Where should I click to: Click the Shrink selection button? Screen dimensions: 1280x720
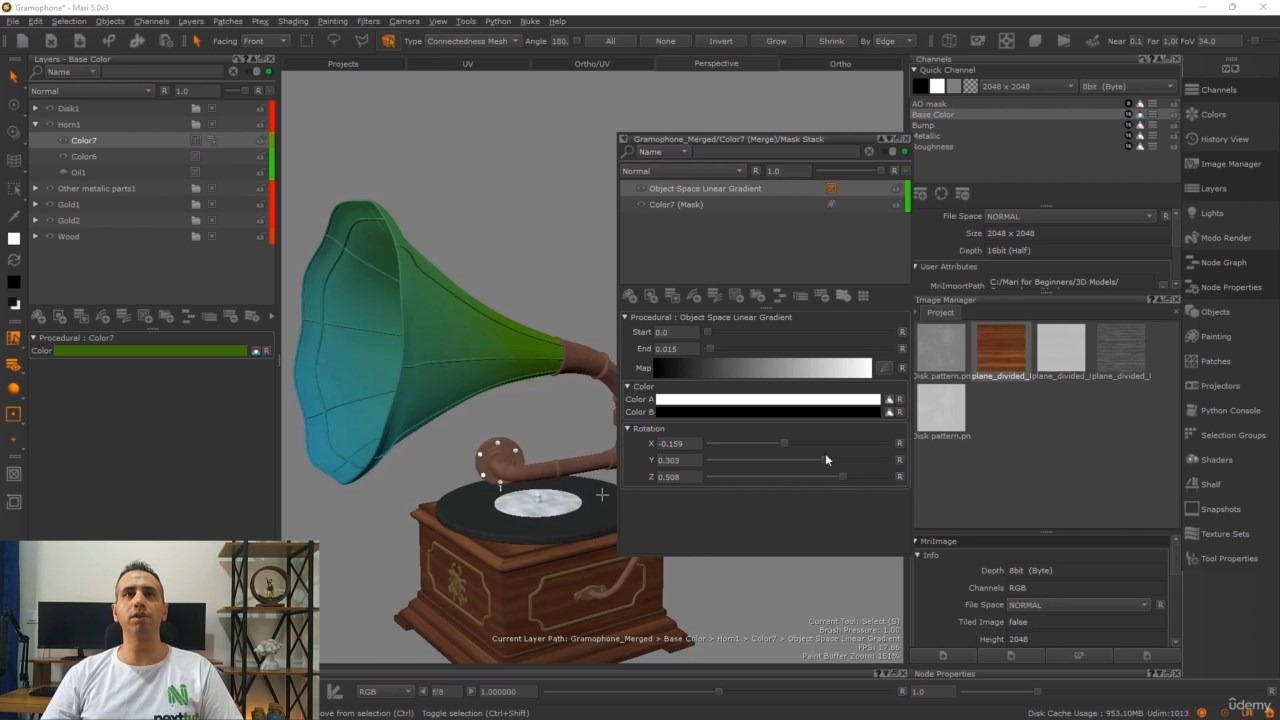pyautogui.click(x=831, y=41)
